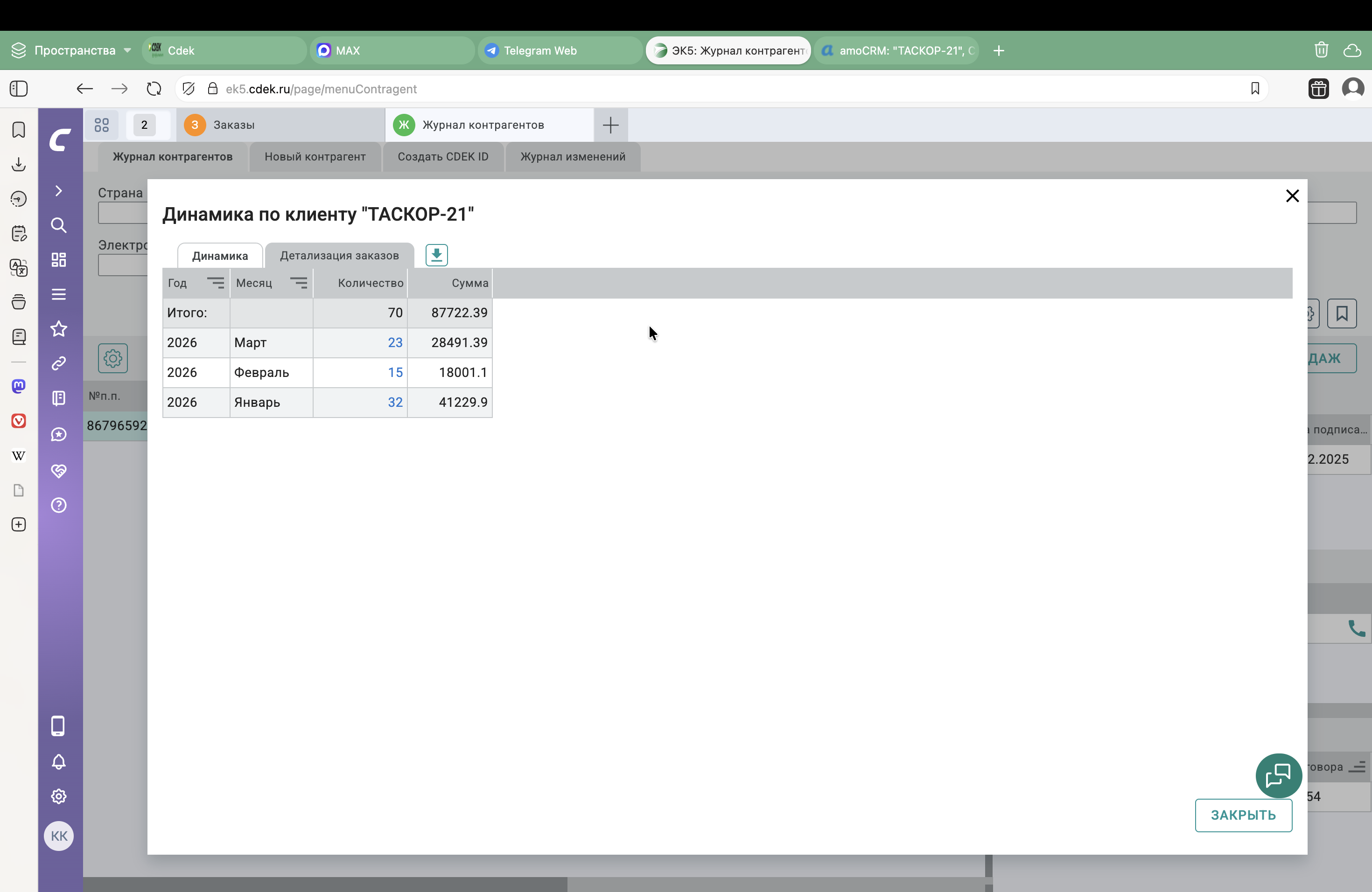Image resolution: width=1372 pixels, height=892 pixels.
Task: Download the dynamics report via export icon
Action: [x=436, y=255]
